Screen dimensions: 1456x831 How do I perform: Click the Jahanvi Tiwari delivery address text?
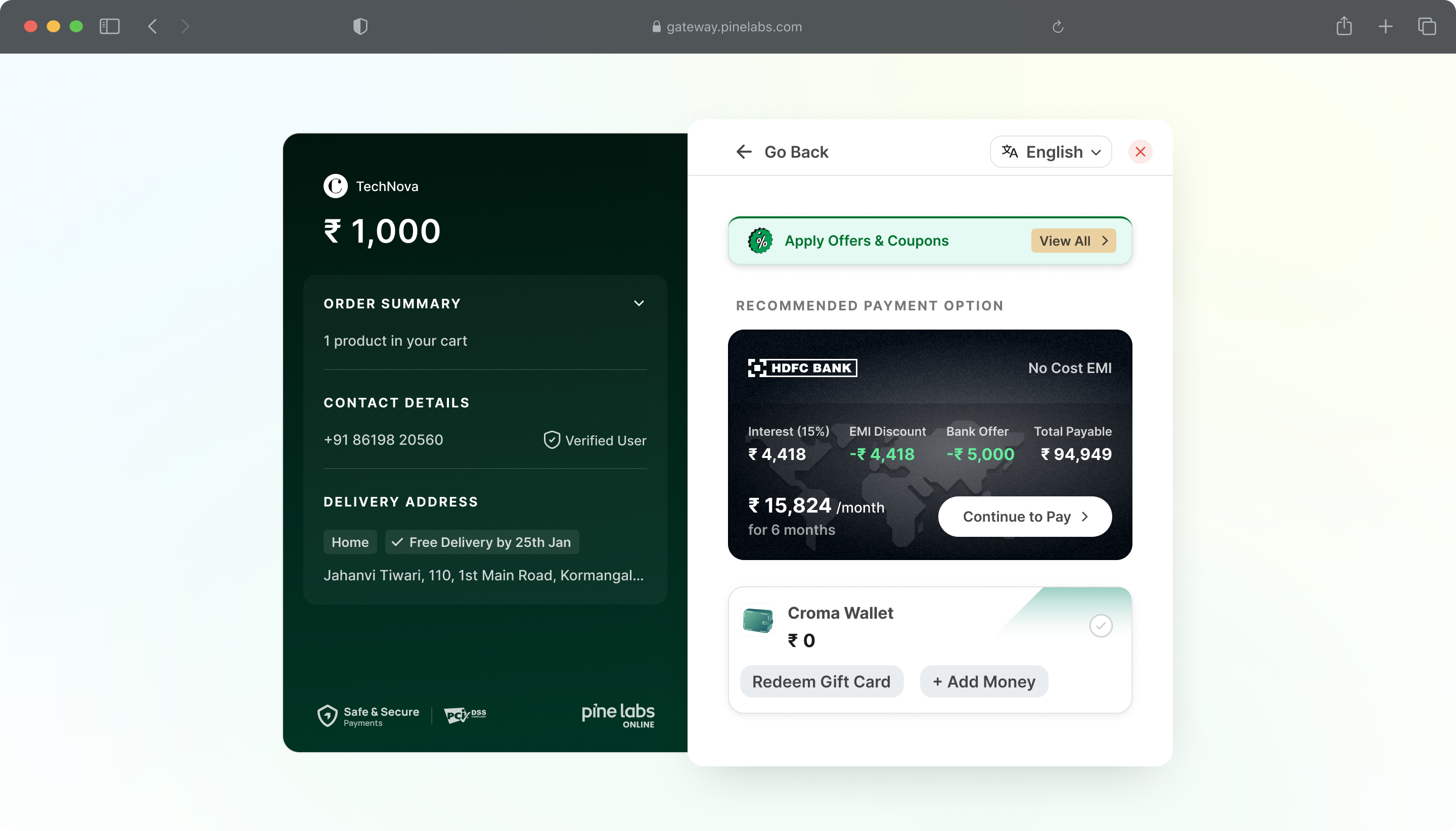click(x=483, y=575)
